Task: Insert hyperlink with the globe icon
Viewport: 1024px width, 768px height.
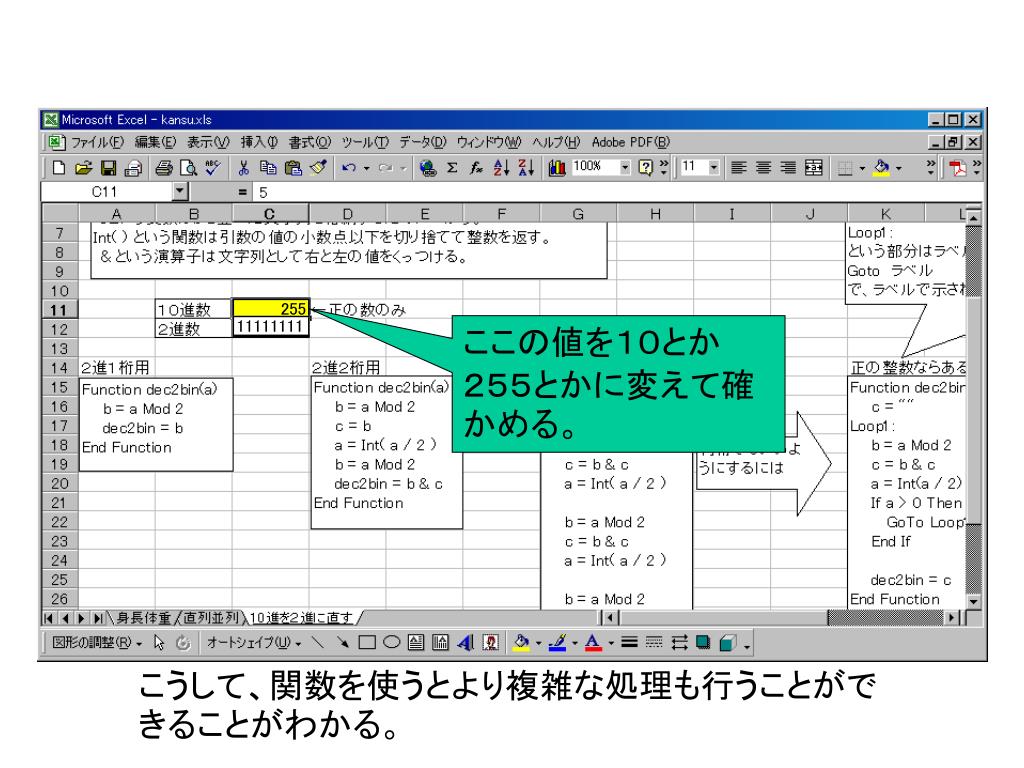Action: [428, 168]
